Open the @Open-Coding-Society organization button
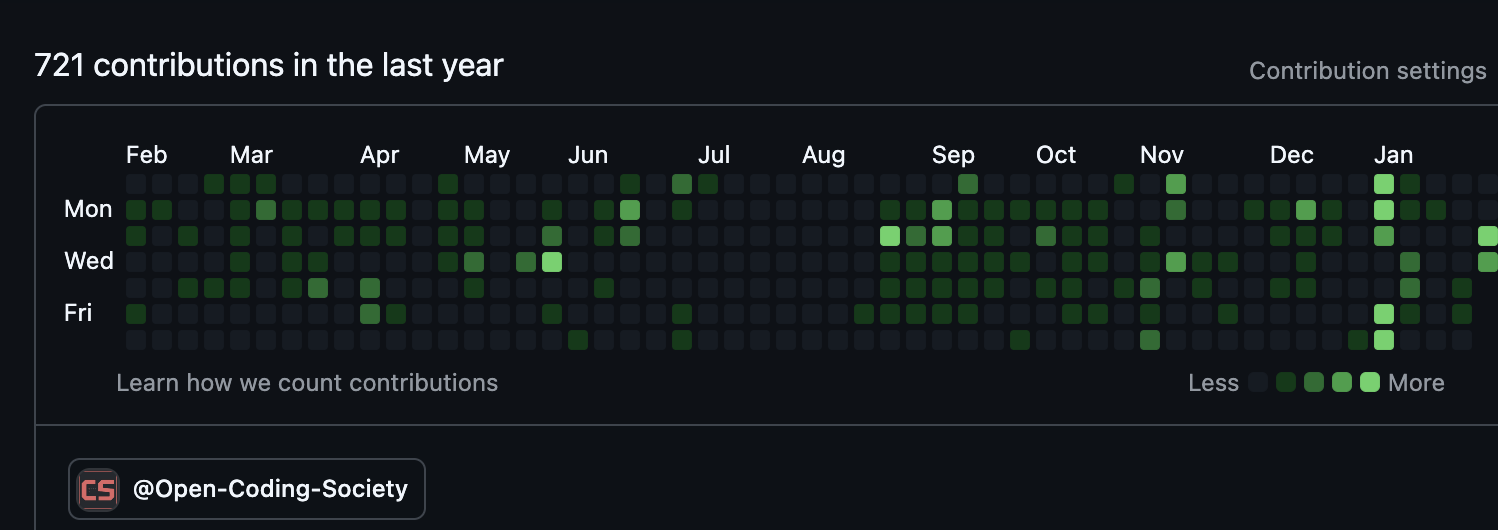The image size is (1498, 530). pos(247,489)
